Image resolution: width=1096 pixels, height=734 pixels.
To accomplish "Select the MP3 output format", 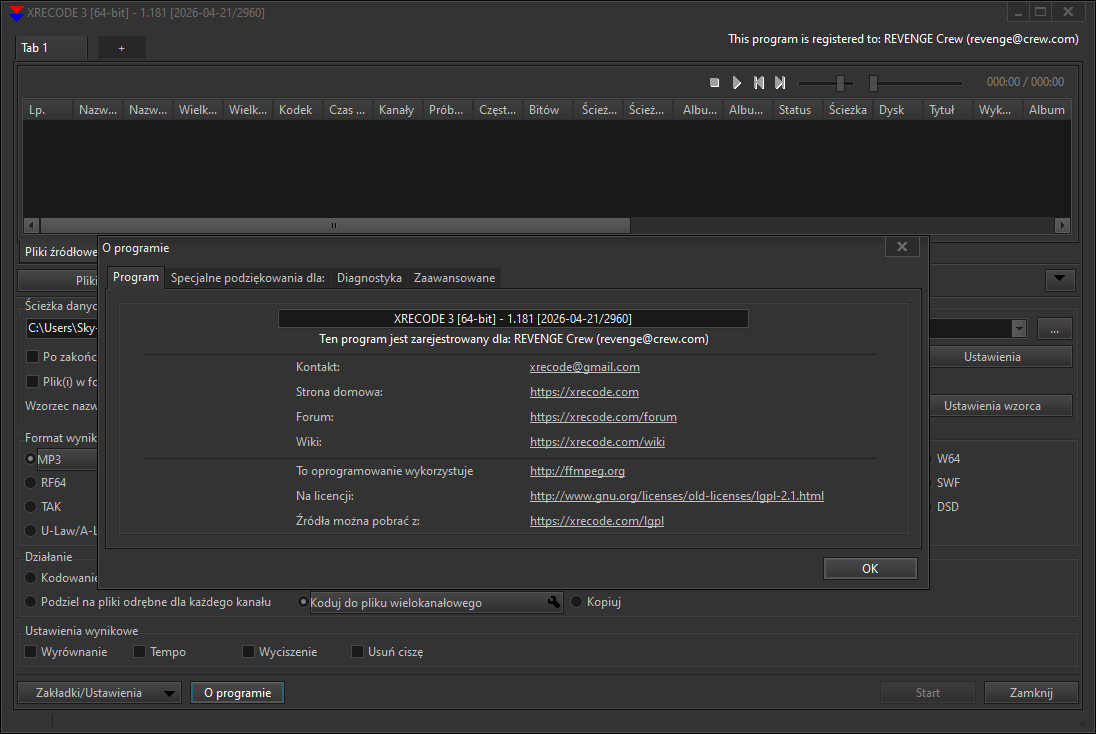I will [30, 459].
